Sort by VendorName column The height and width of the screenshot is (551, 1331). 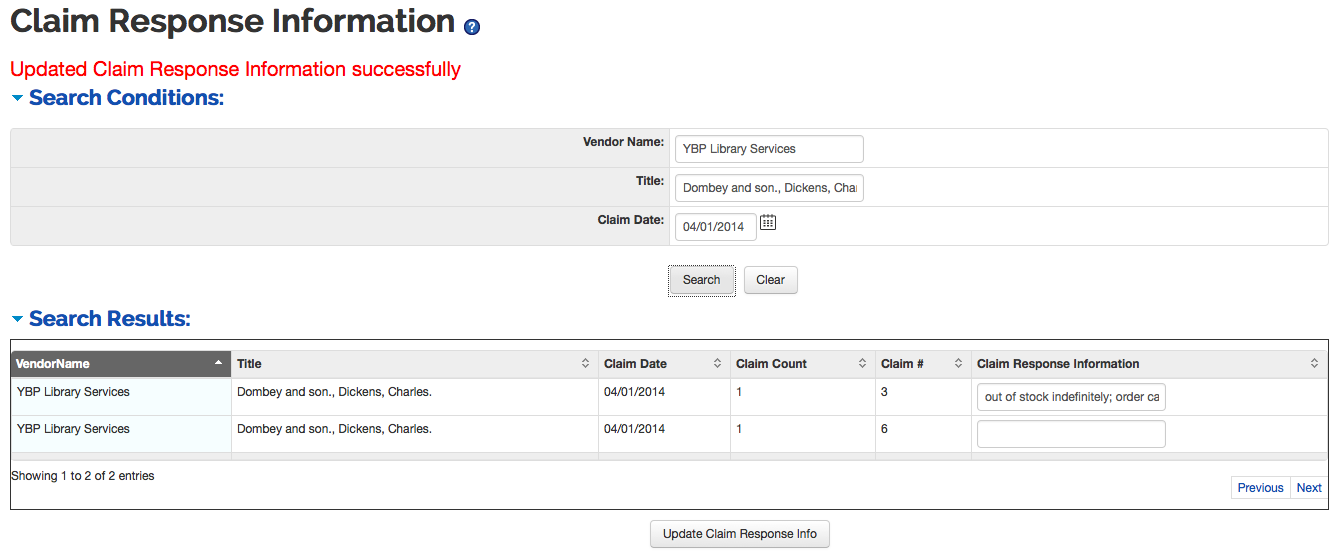coord(120,364)
